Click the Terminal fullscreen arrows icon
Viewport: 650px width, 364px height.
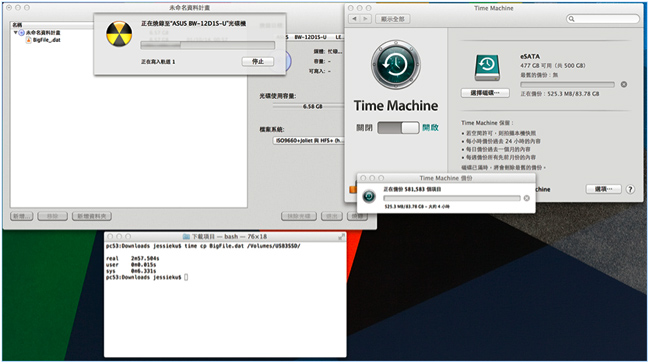[x=341, y=236]
